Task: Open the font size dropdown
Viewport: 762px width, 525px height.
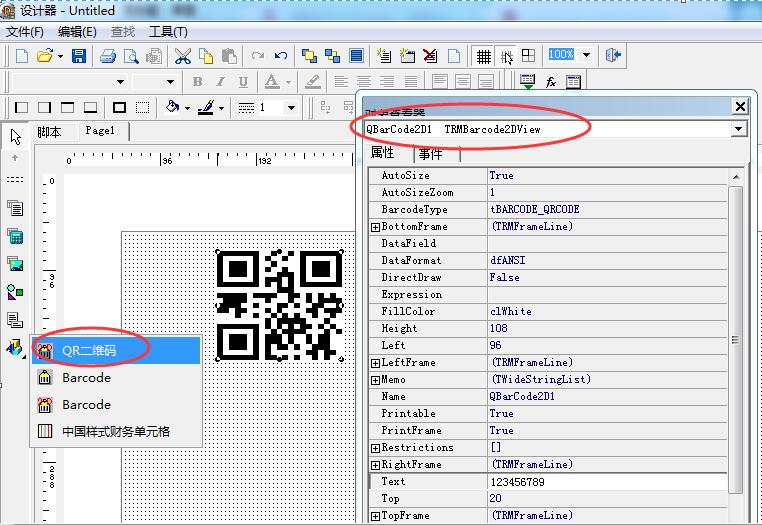Action: coord(170,82)
